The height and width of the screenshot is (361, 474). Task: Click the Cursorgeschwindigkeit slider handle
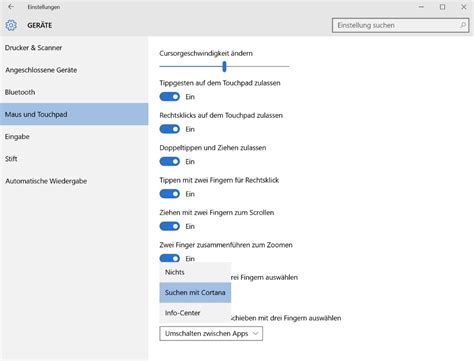pyautogui.click(x=224, y=66)
